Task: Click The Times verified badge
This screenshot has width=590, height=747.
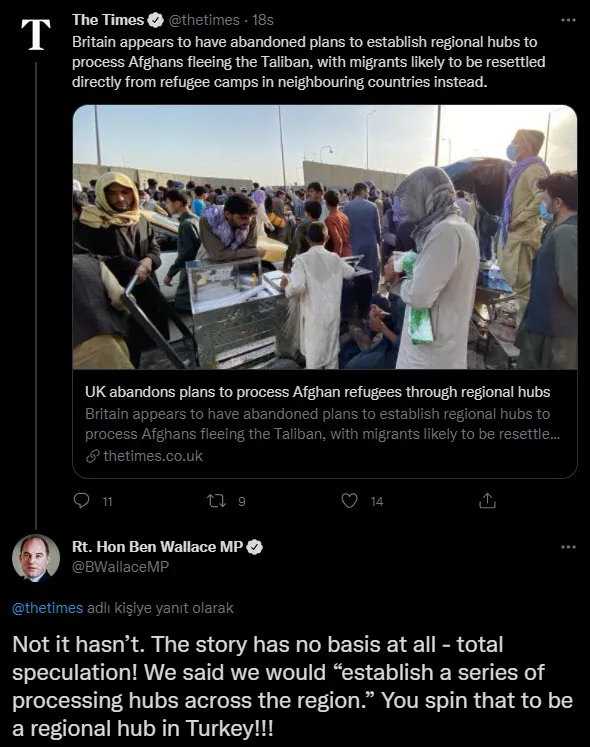Action: point(156,20)
